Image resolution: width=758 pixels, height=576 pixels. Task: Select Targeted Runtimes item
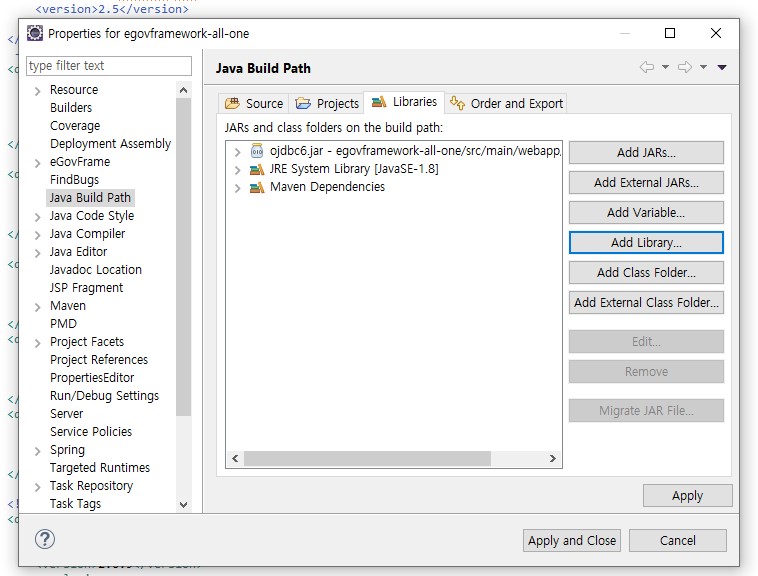100,468
